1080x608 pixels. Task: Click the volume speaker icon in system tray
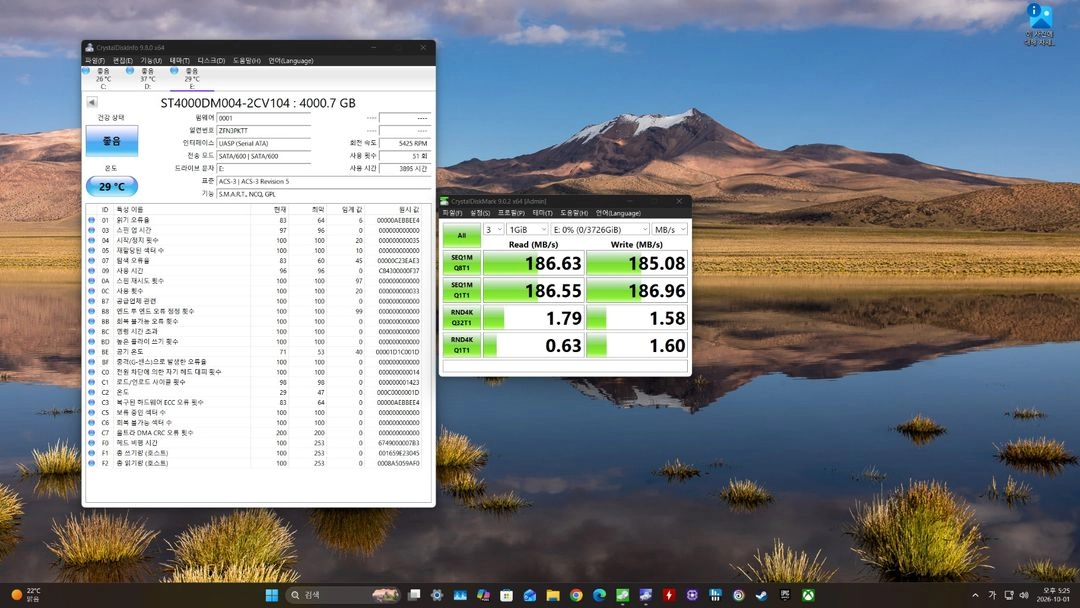click(1024, 595)
